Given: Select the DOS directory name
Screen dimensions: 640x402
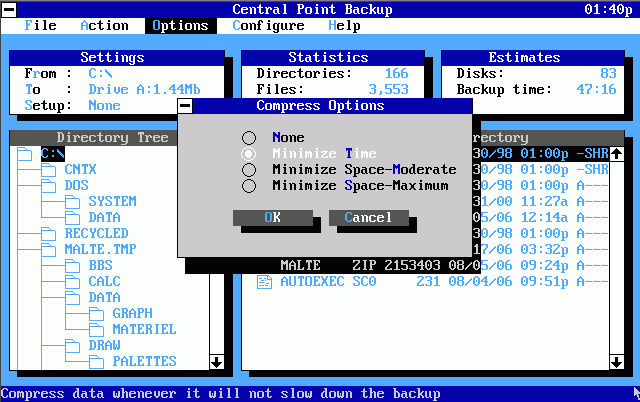Looking at the screenshot, I should [x=76, y=185].
